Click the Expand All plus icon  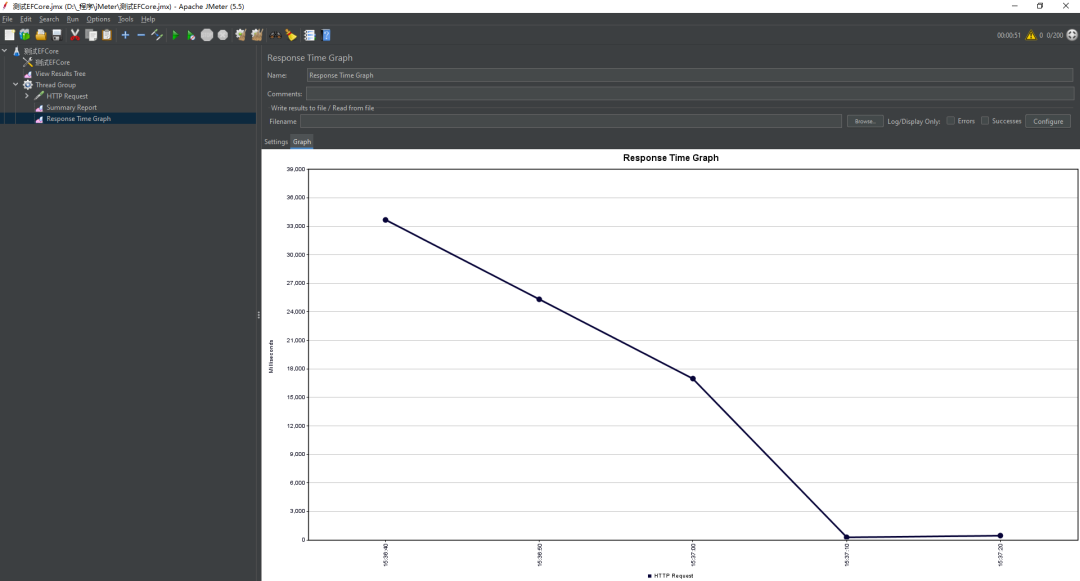(x=125, y=35)
